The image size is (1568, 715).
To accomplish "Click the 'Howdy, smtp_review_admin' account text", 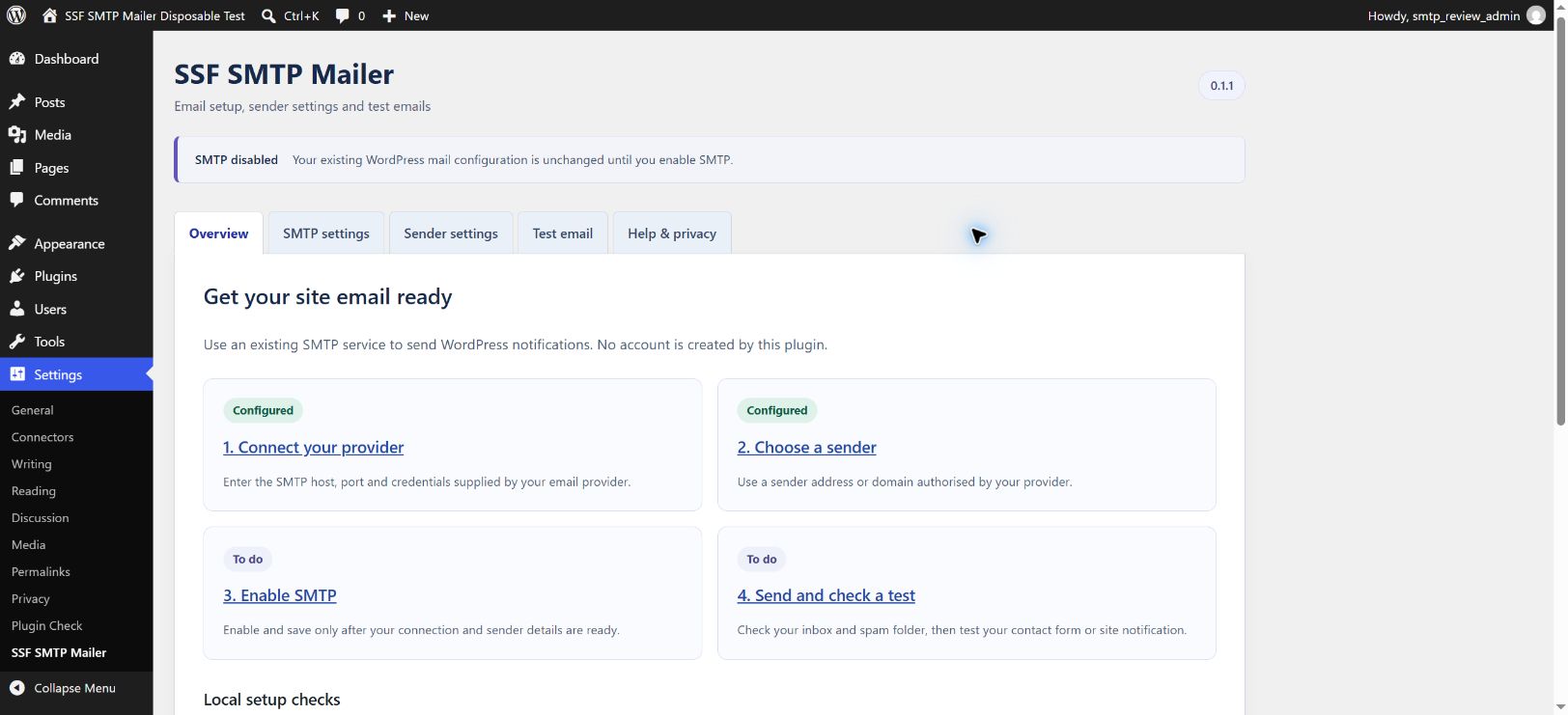I will 1443,15.
